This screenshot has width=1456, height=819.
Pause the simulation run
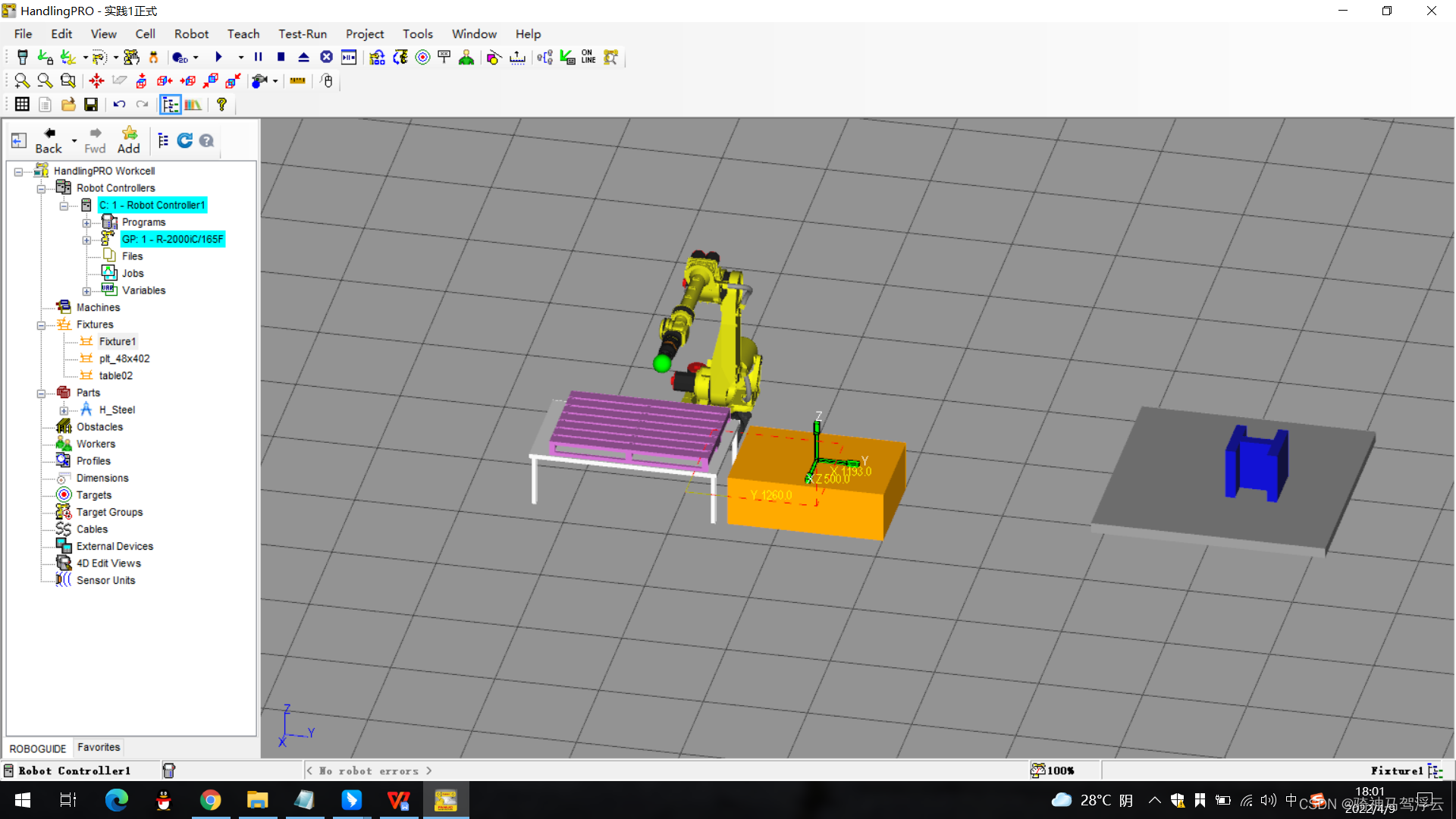(x=258, y=58)
